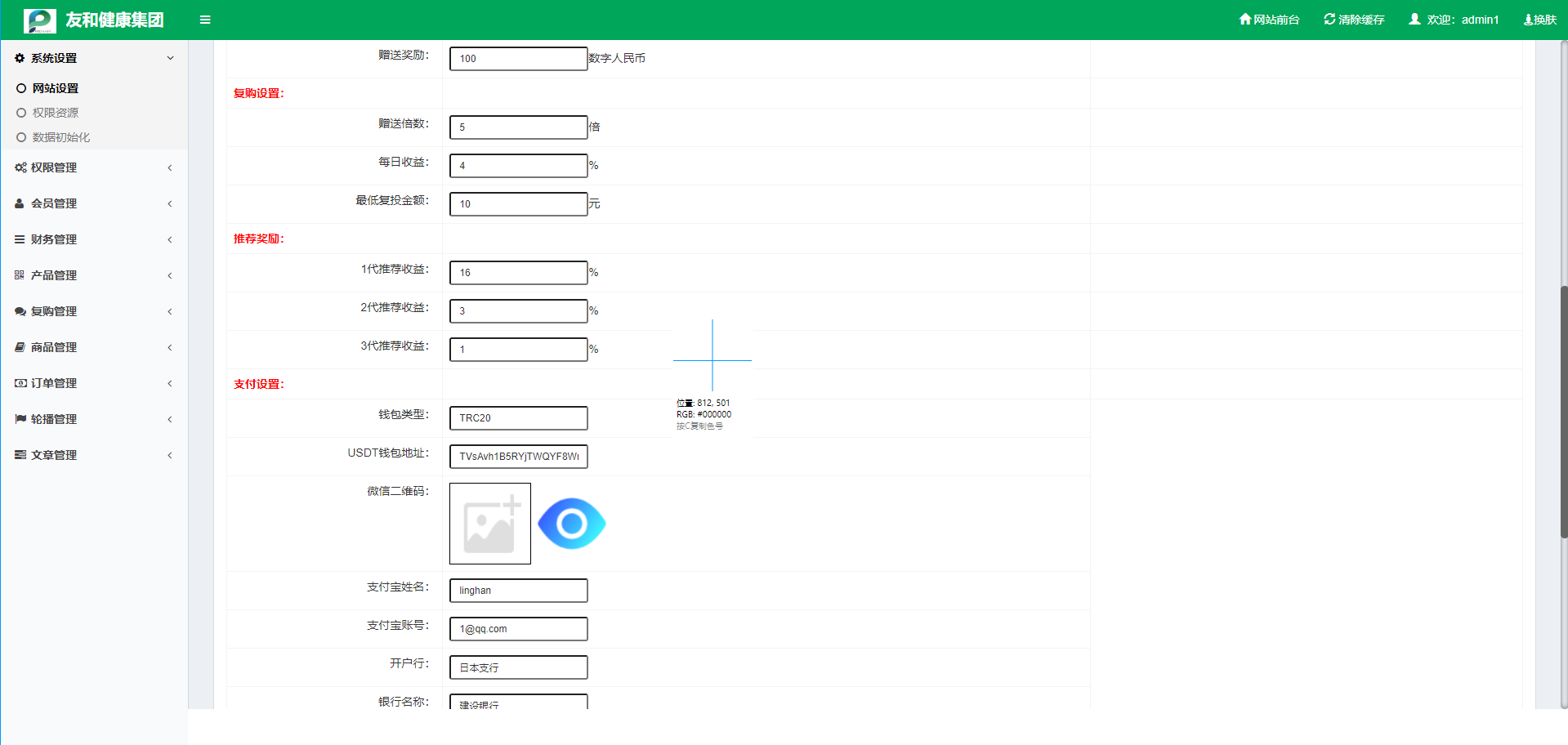
Task: Click the home icon for 网站前台
Action: click(1244, 20)
